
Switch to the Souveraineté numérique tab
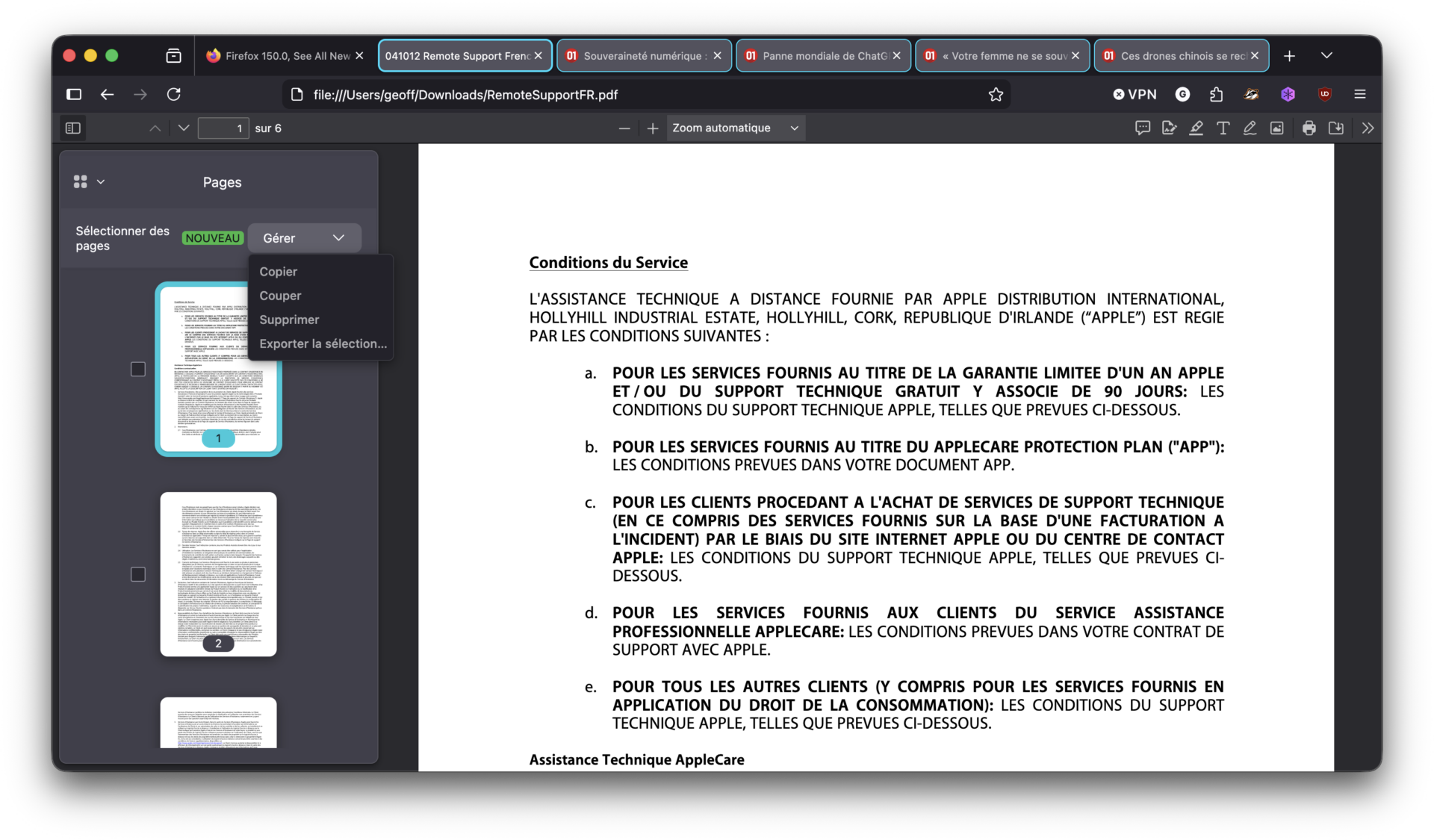tap(644, 55)
